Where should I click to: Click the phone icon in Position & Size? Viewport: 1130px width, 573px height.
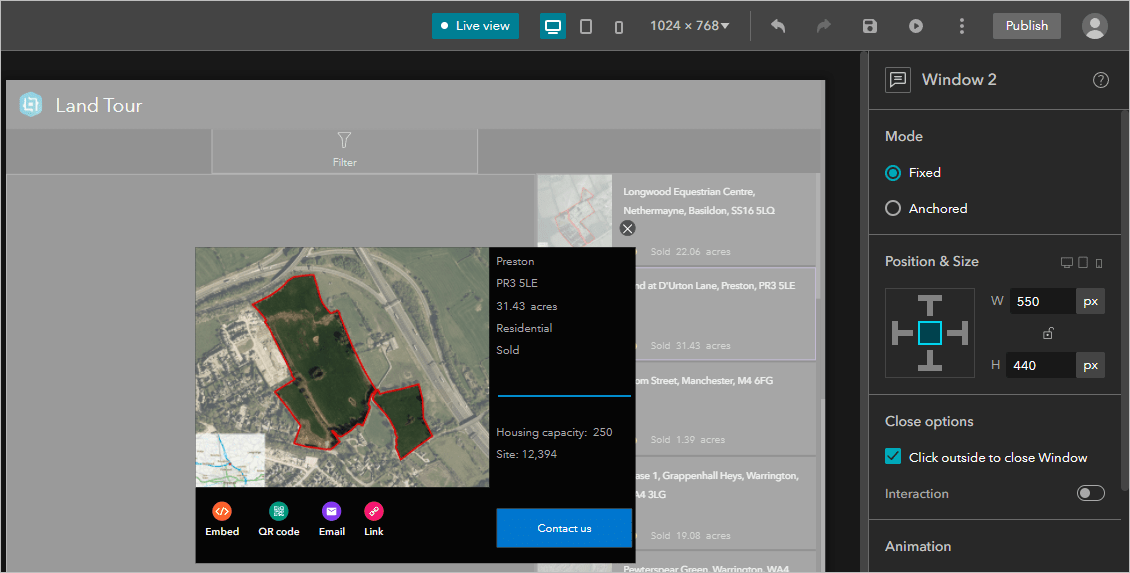click(1099, 263)
